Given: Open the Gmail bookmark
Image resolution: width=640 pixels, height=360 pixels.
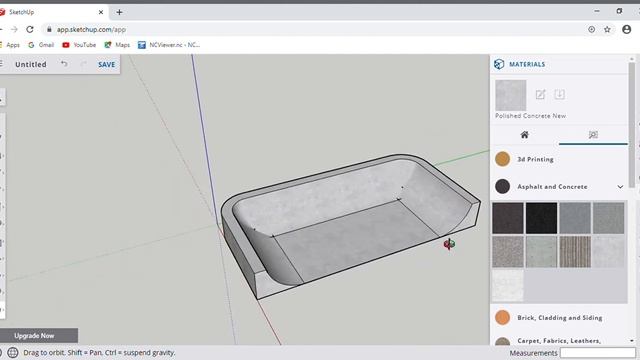Looking at the screenshot, I should coord(41,45).
